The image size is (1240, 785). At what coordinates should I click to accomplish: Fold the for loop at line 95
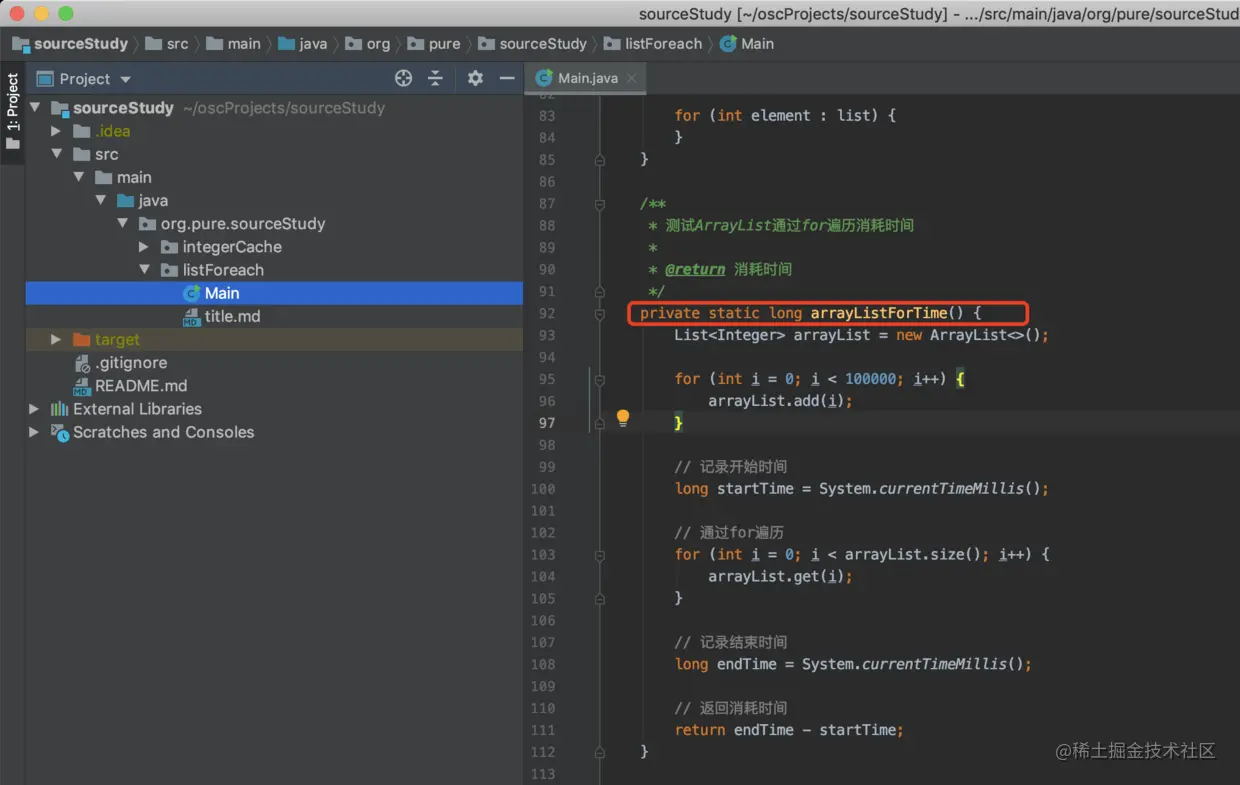coord(599,379)
